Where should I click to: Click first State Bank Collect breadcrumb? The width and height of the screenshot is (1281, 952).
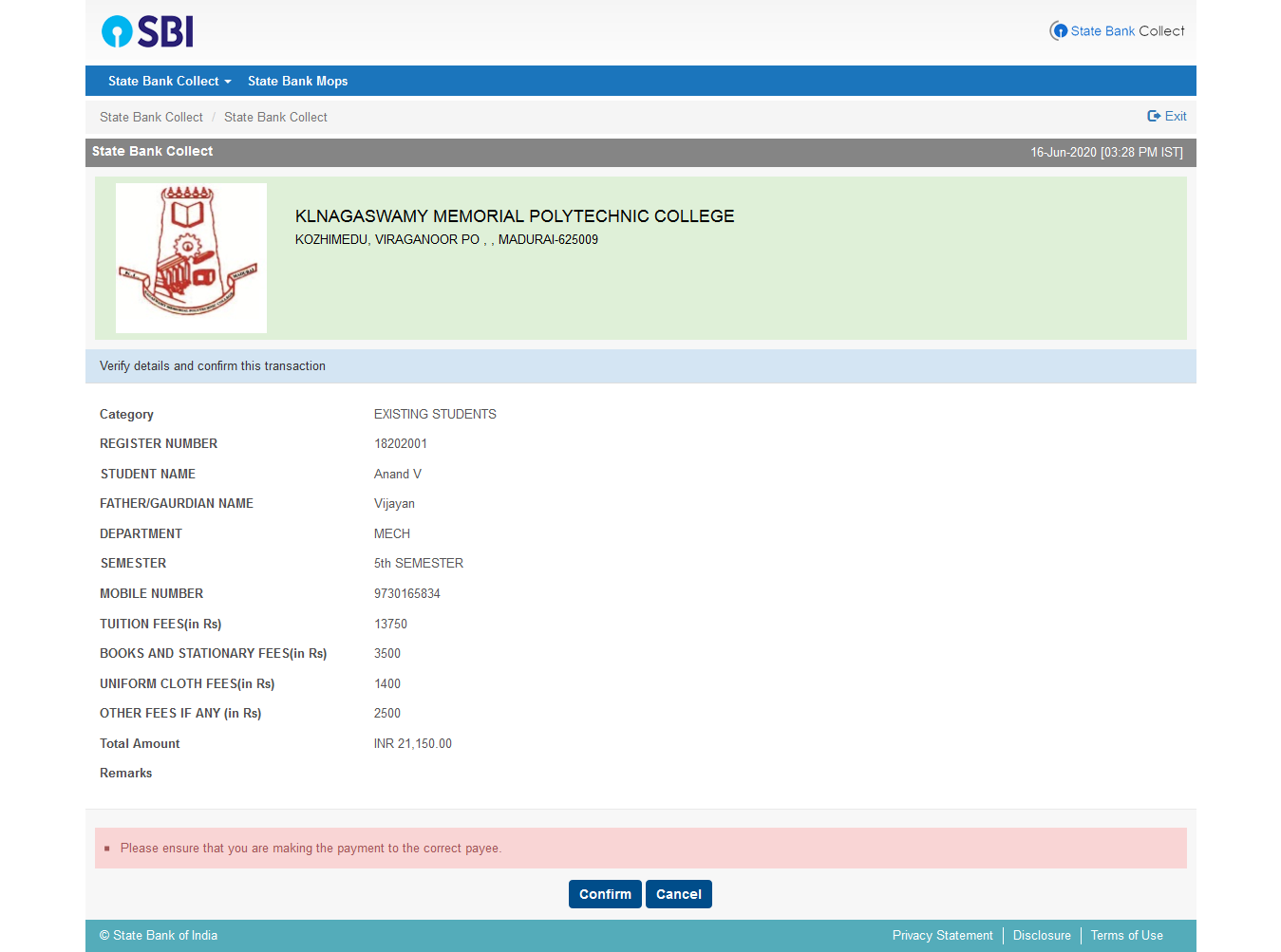(151, 117)
